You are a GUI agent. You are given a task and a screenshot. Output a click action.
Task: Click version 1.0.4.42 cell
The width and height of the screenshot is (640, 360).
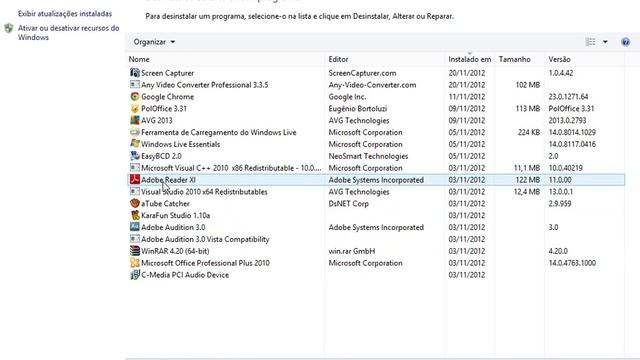point(561,73)
